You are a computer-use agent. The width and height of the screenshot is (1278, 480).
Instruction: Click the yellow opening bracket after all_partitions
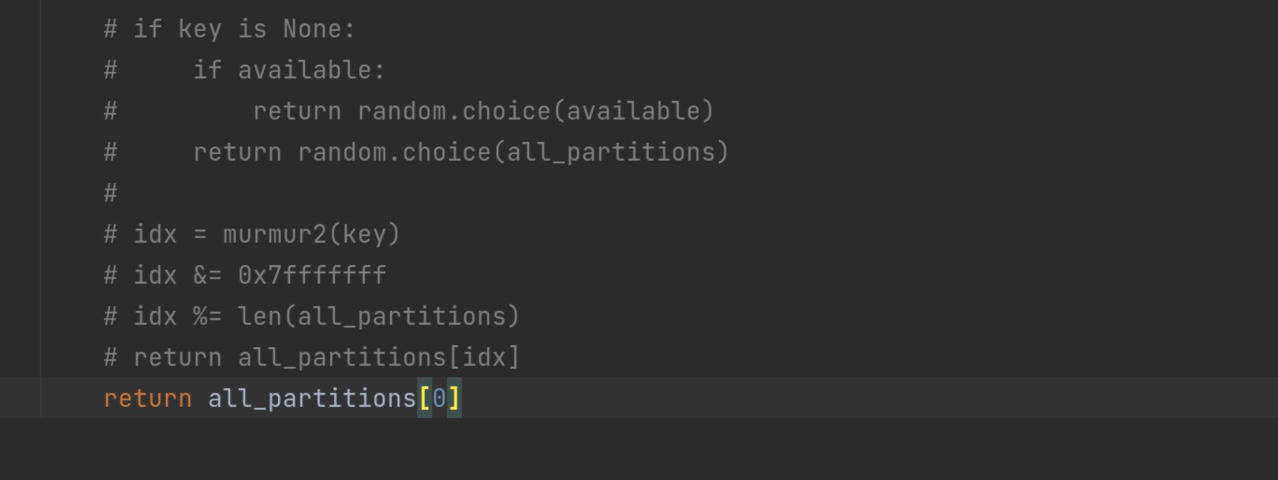coord(424,398)
